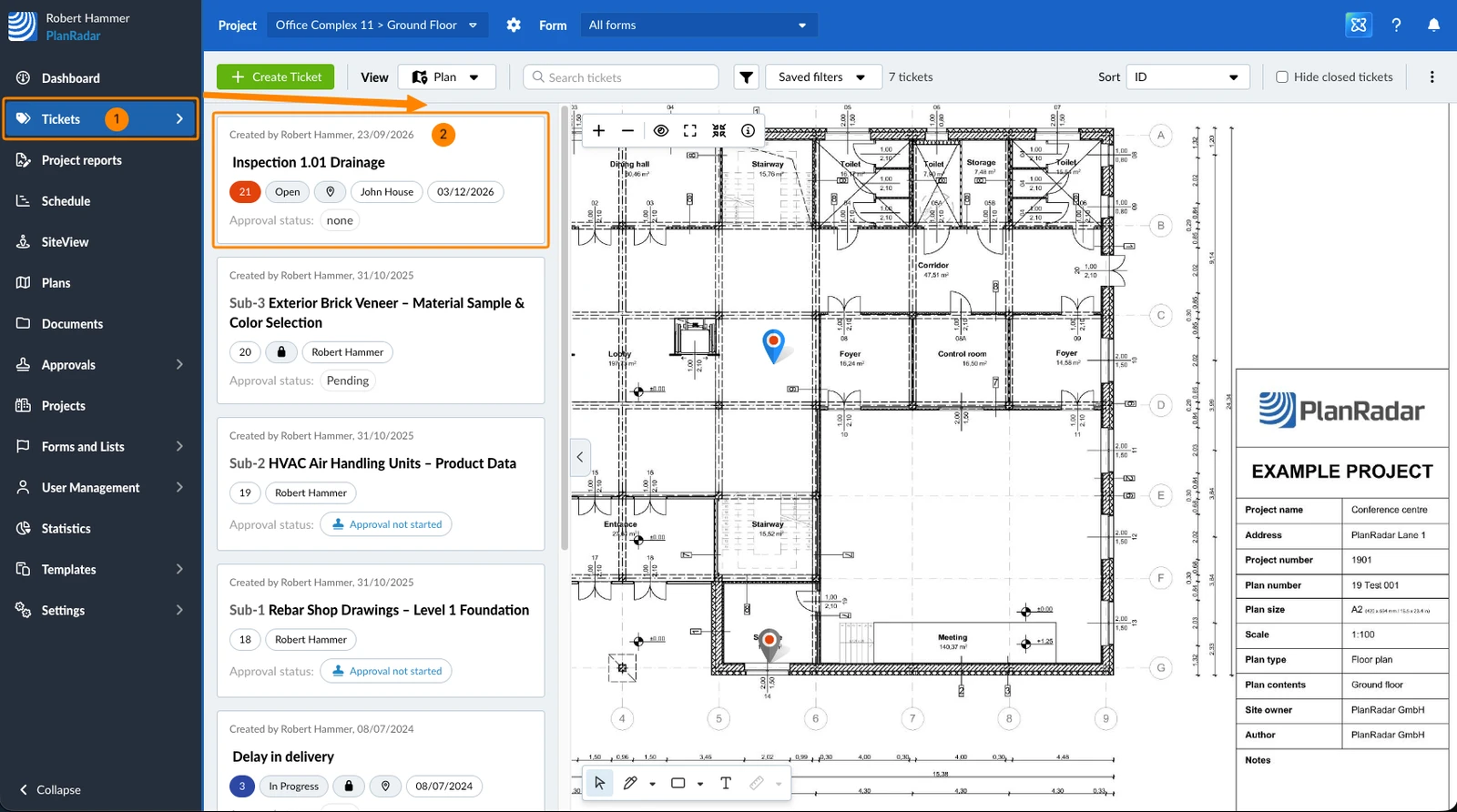The width and height of the screenshot is (1457, 812).
Task: Select the cursor pointer tool
Action: 599,783
